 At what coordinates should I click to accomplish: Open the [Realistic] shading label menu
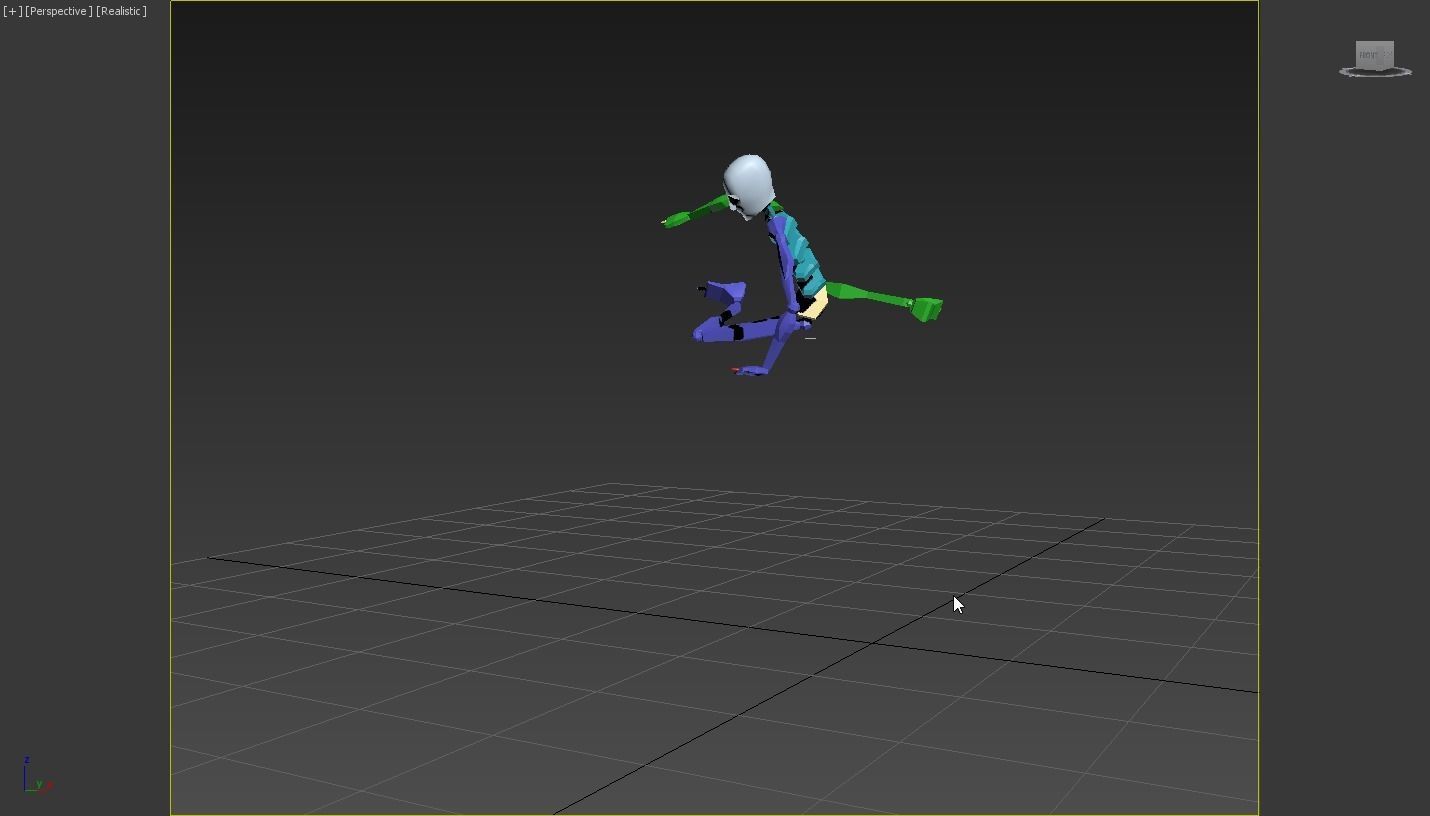(x=121, y=11)
